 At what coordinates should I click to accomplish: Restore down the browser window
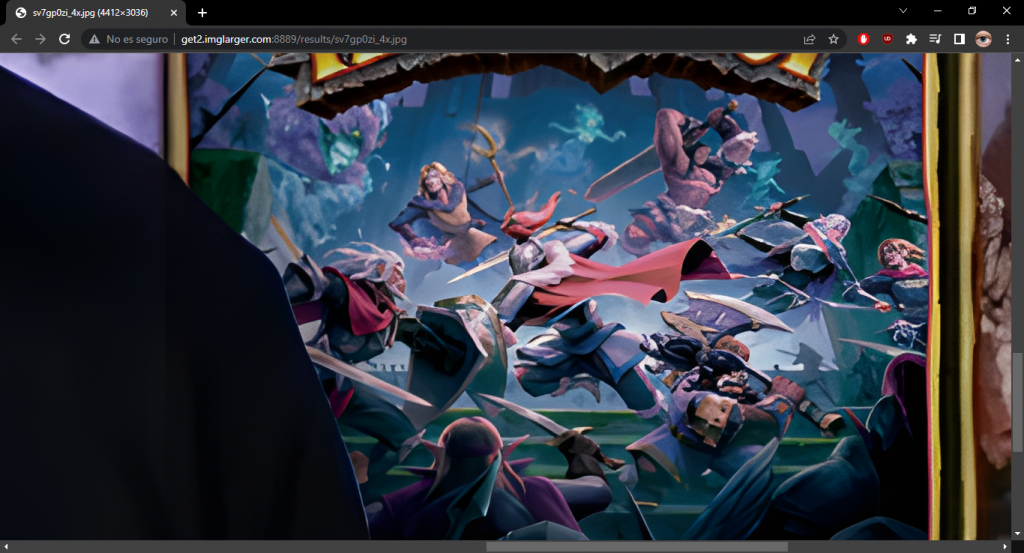972,11
